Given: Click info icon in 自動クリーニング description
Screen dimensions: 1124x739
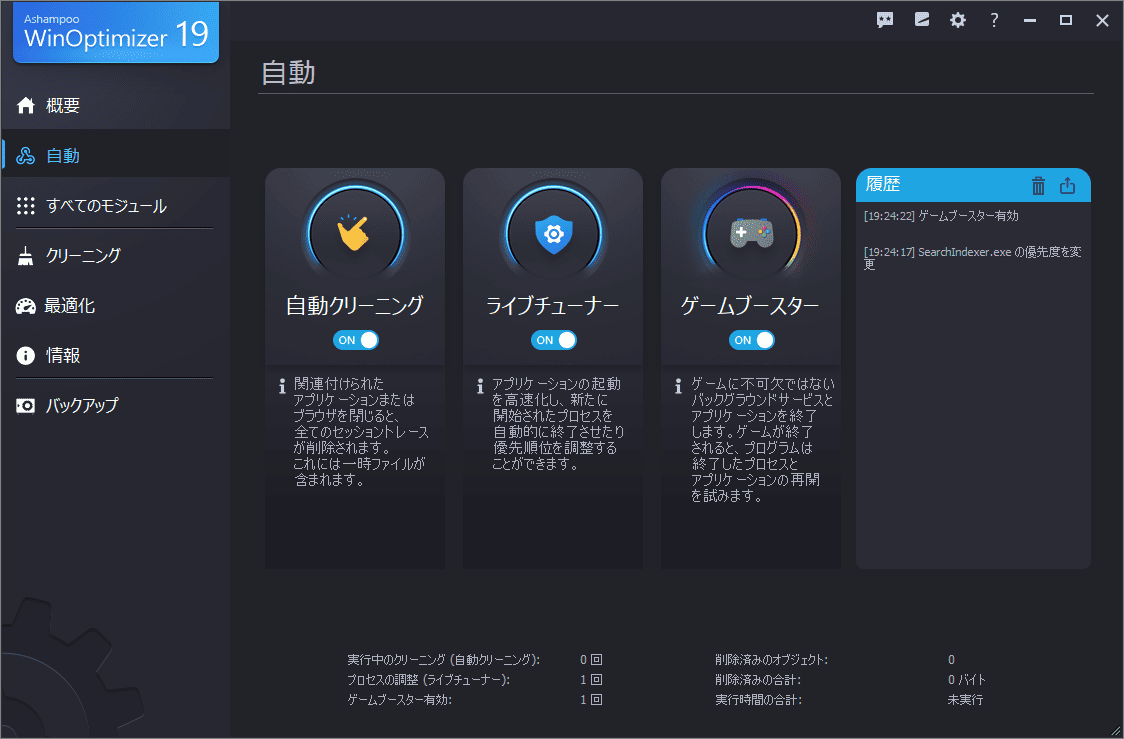Looking at the screenshot, I should (282, 386).
